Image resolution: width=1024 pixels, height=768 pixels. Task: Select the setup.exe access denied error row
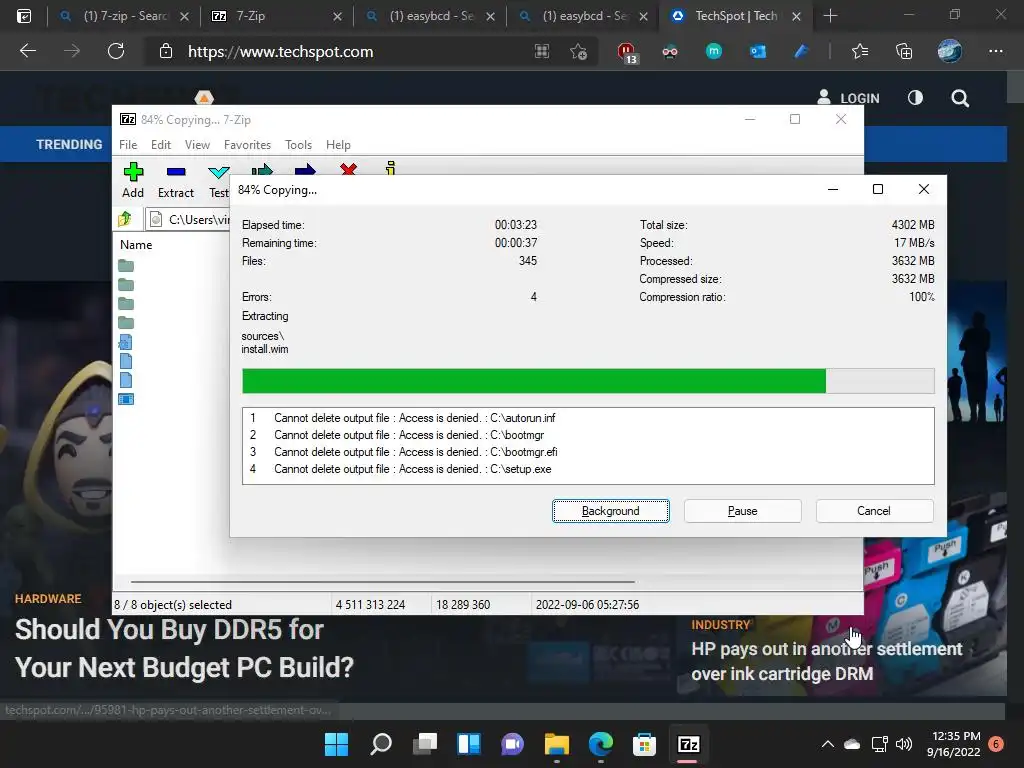click(x=588, y=469)
